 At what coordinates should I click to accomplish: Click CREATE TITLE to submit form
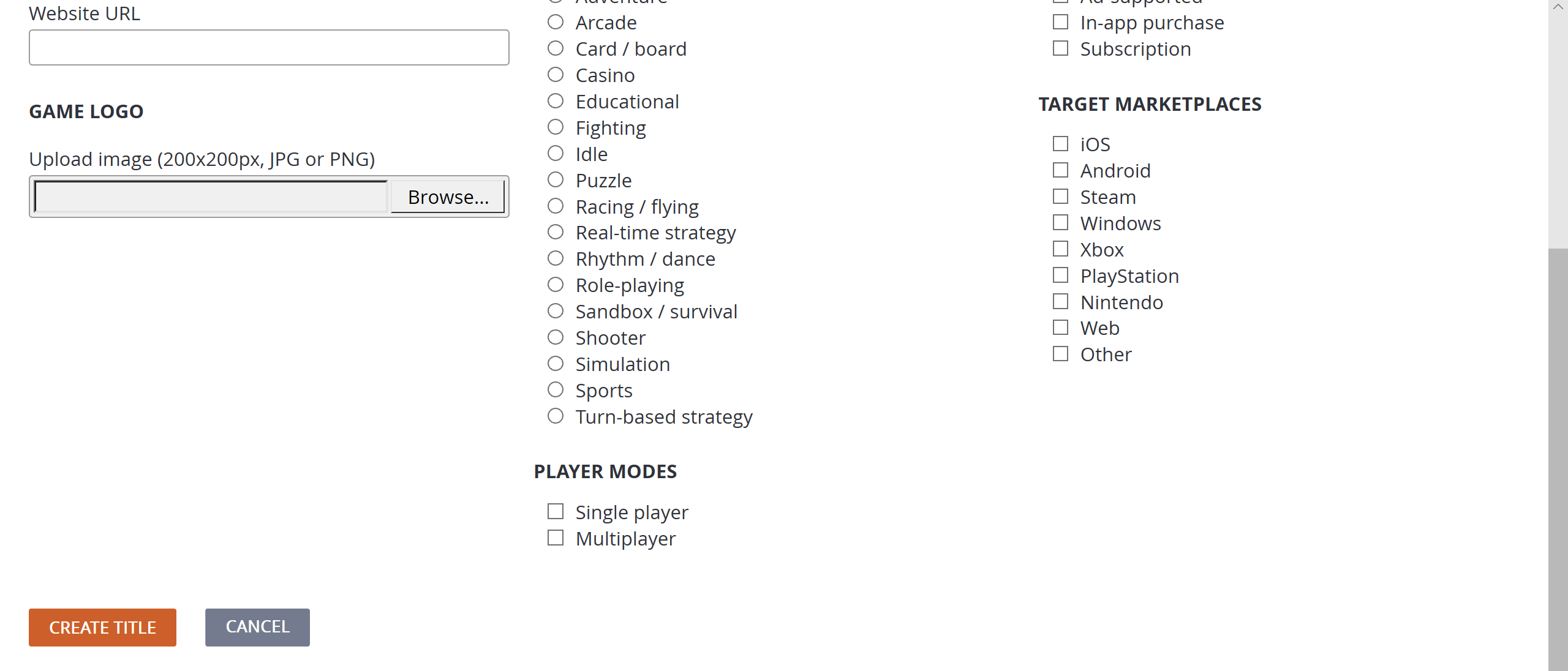[x=103, y=627]
